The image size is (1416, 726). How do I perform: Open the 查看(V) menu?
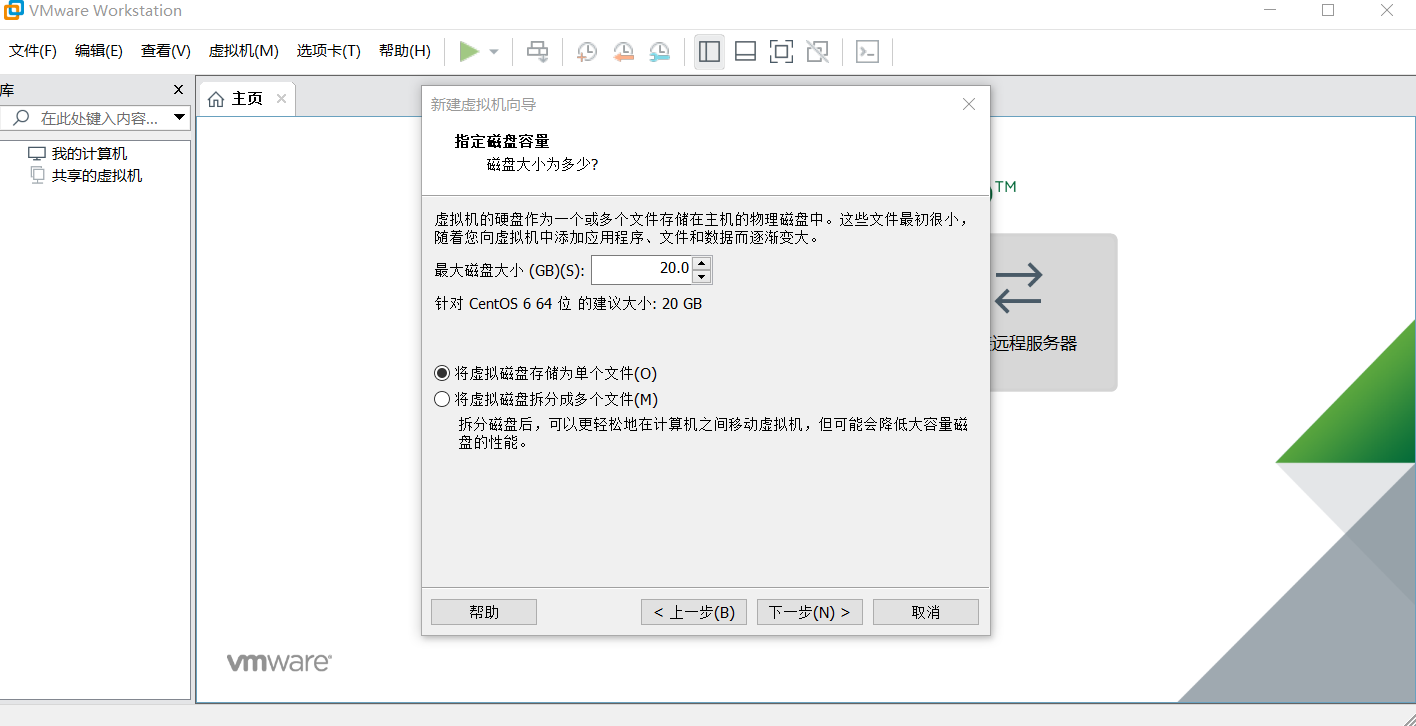166,51
